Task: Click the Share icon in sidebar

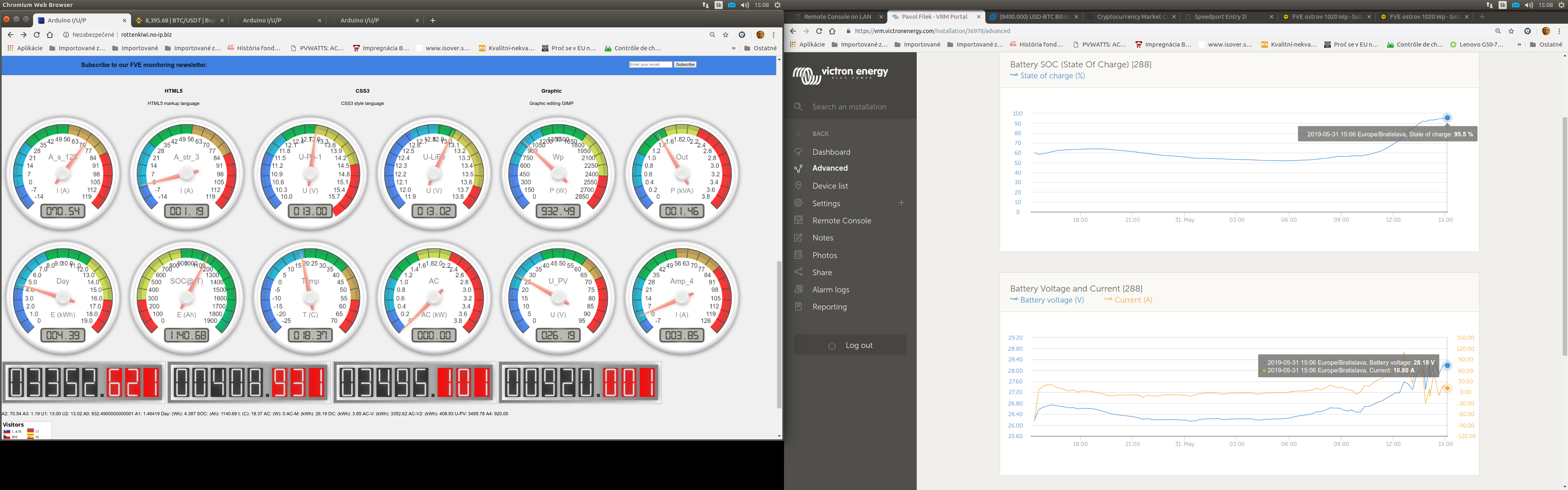Action: point(798,272)
